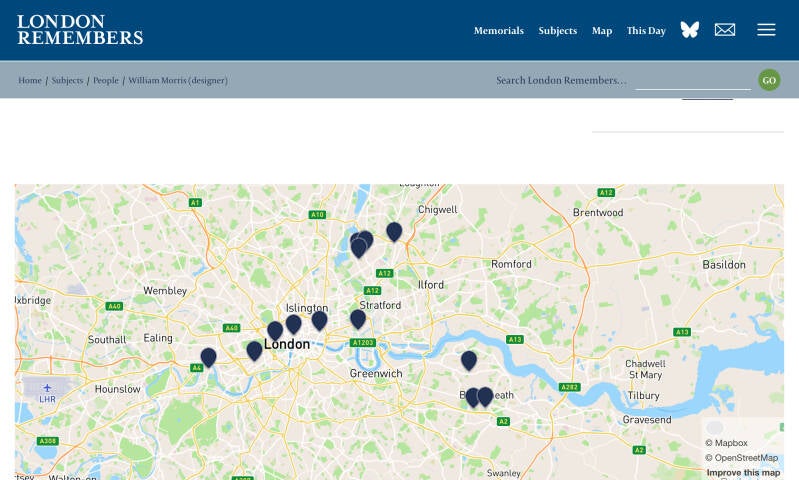Screen dimensions: 799x480
Task: Click Improve this map link
Action: click(743, 472)
